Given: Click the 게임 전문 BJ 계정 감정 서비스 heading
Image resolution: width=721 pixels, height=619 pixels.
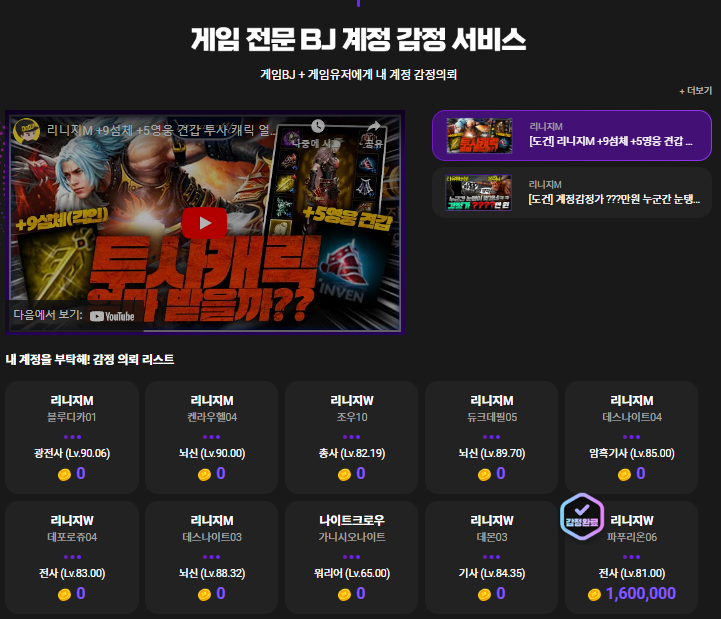Looking at the screenshot, I should pos(358,39).
